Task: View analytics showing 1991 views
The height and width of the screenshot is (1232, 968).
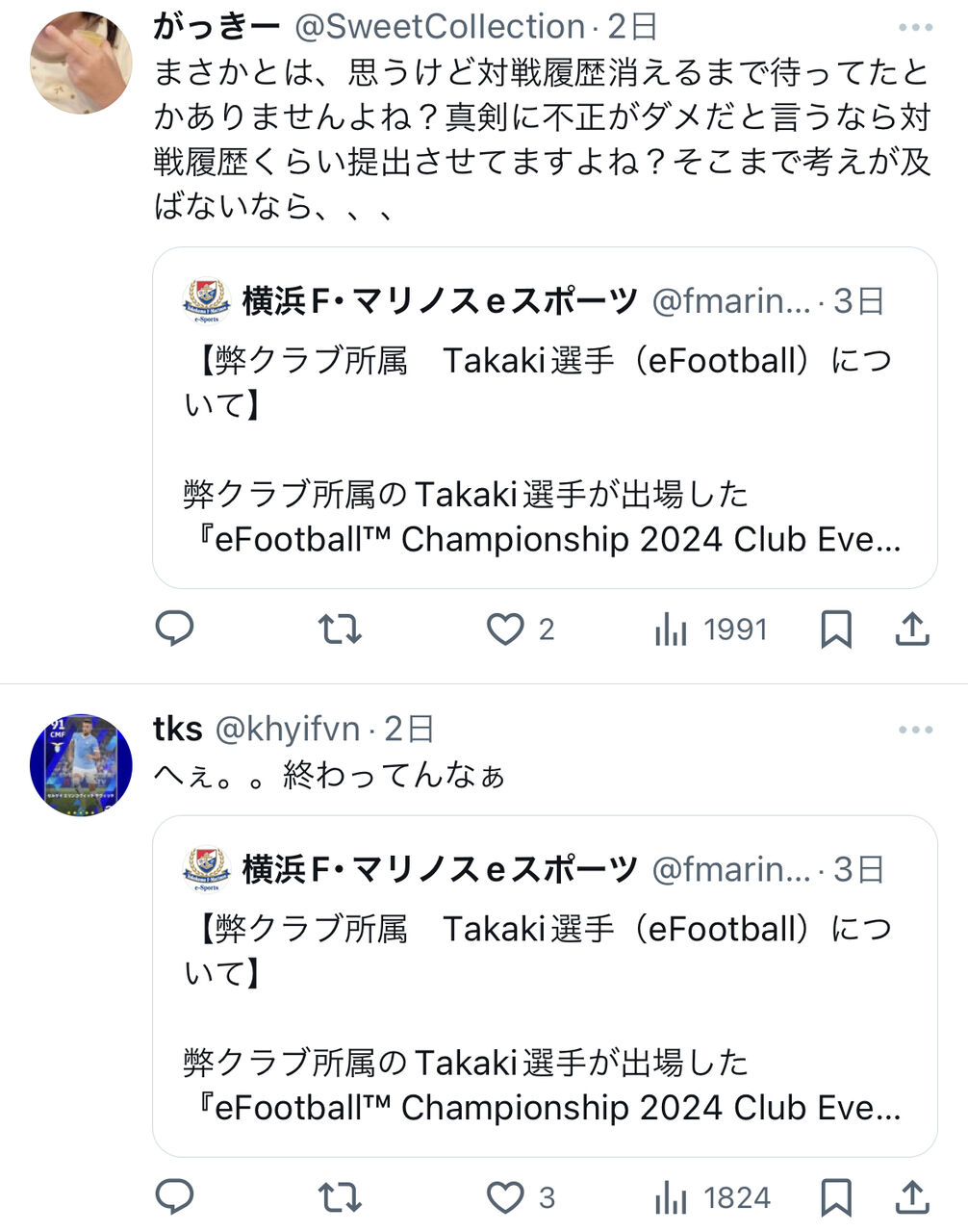Action: [x=711, y=629]
